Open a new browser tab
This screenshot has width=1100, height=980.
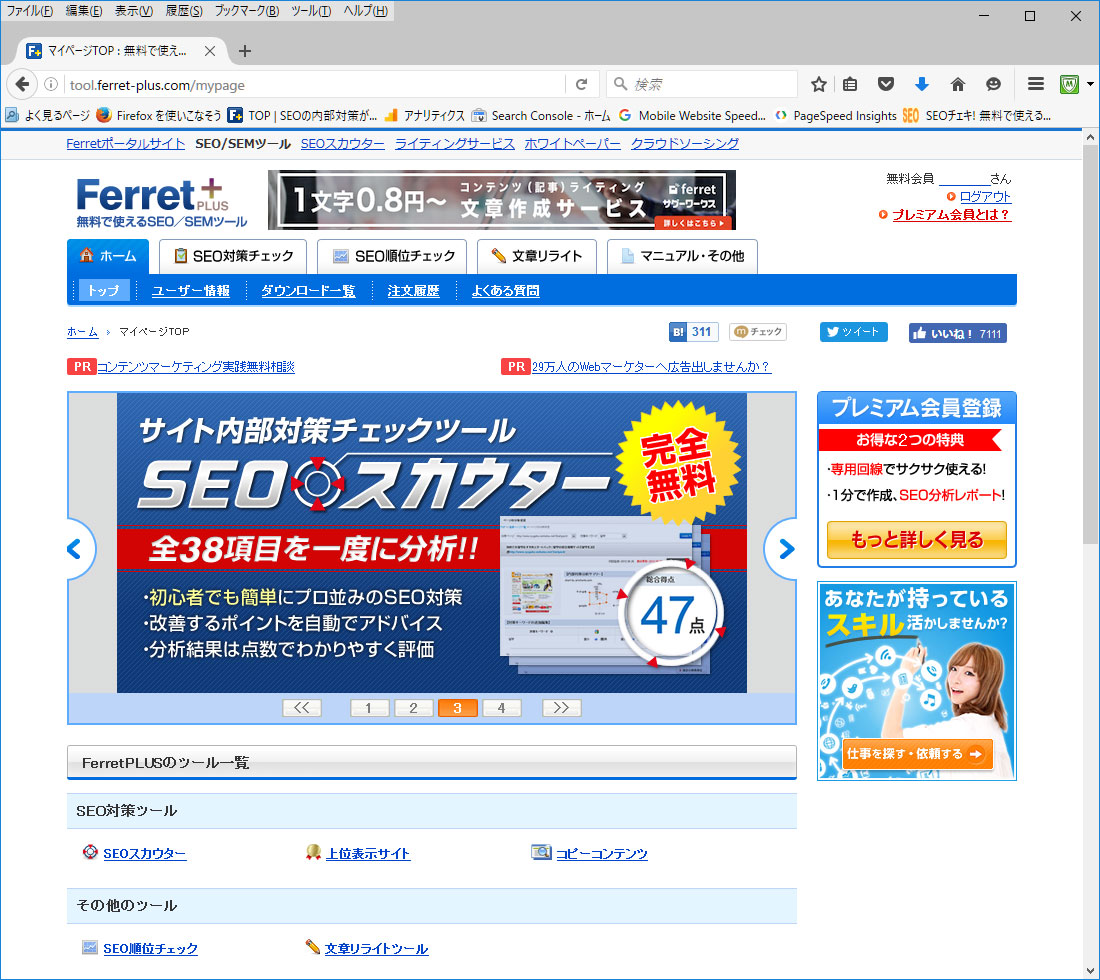(x=244, y=51)
